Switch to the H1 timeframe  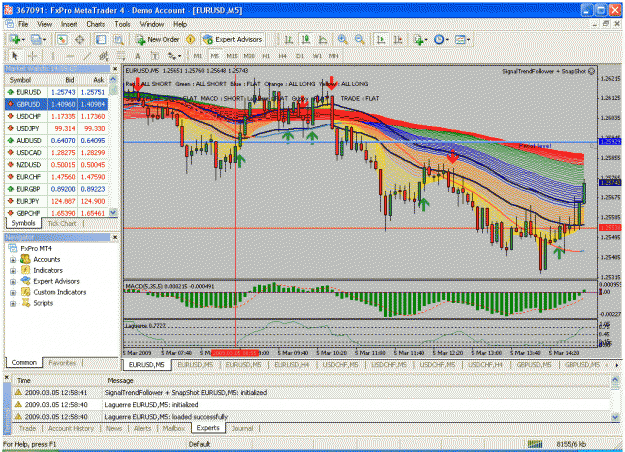pyautogui.click(x=266, y=56)
